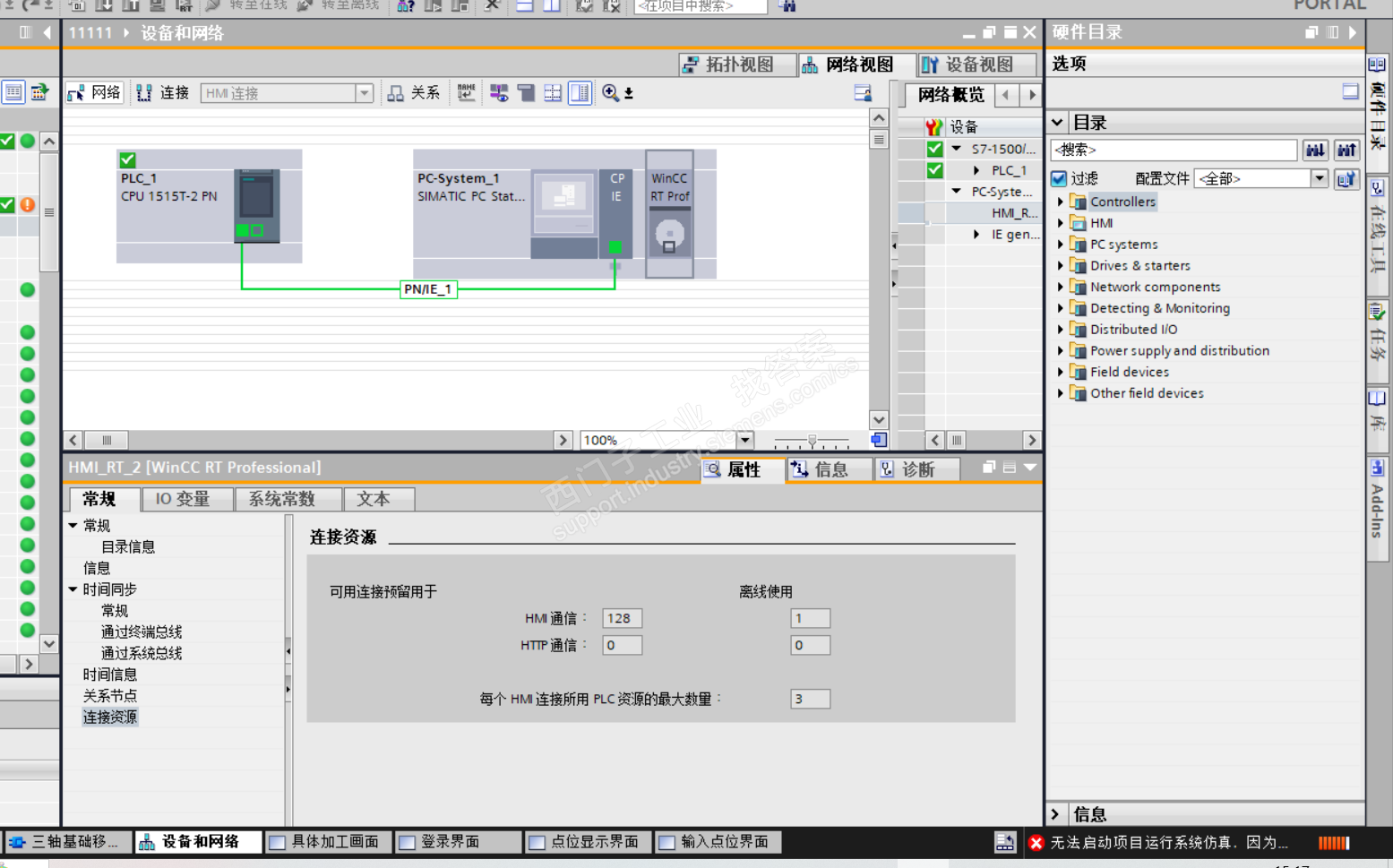This screenshot has height=868, width=1393.
Task: Select 通过终端总线 in properties tree
Action: (x=142, y=632)
